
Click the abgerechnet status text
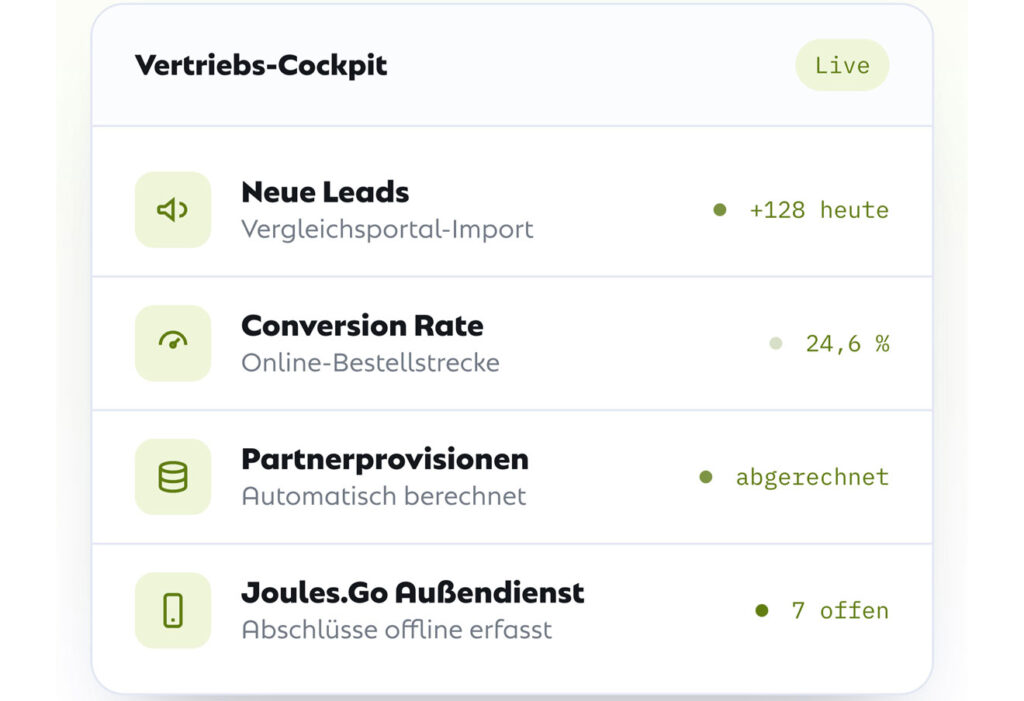812,478
